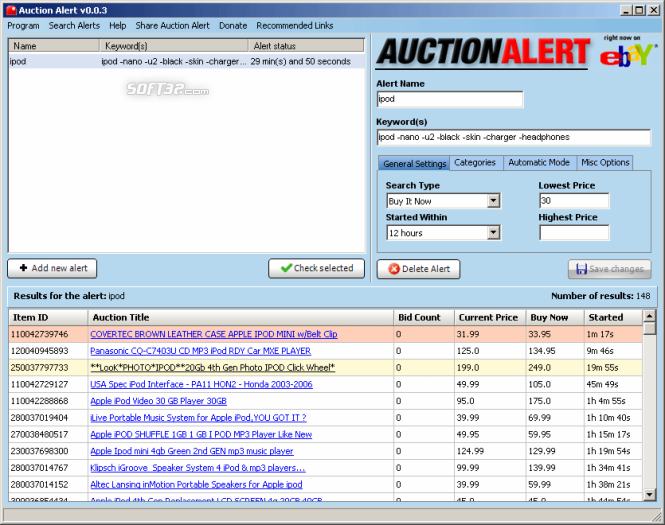Sort results by Buy Now header
This screenshot has width=665, height=525.
[x=555, y=317]
